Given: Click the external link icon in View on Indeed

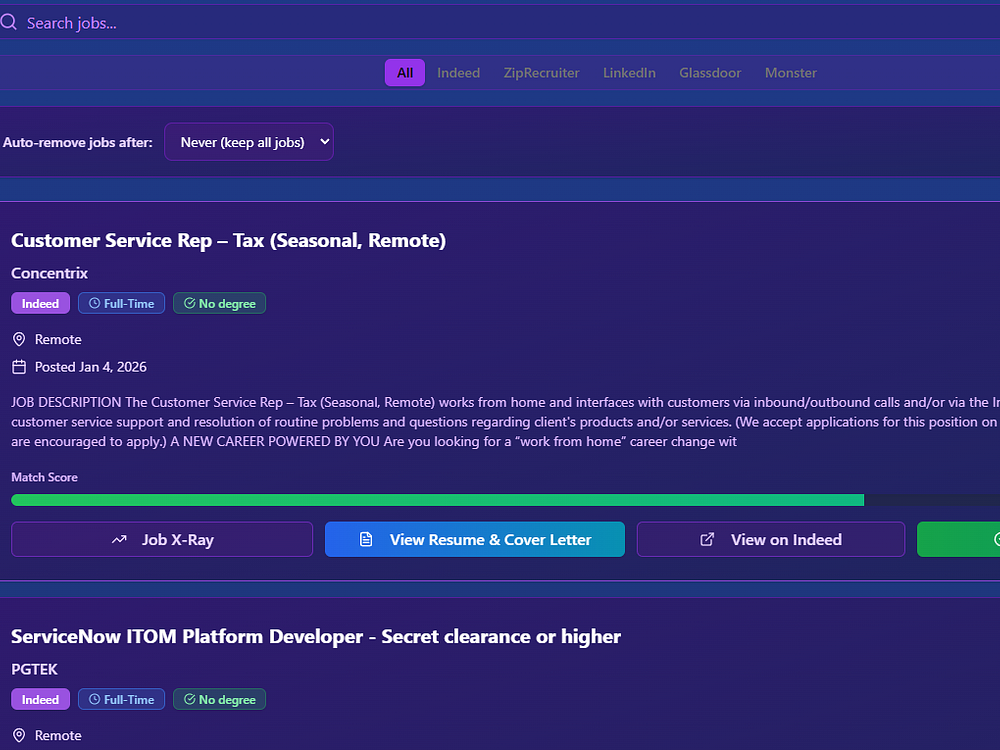Looking at the screenshot, I should click(707, 540).
